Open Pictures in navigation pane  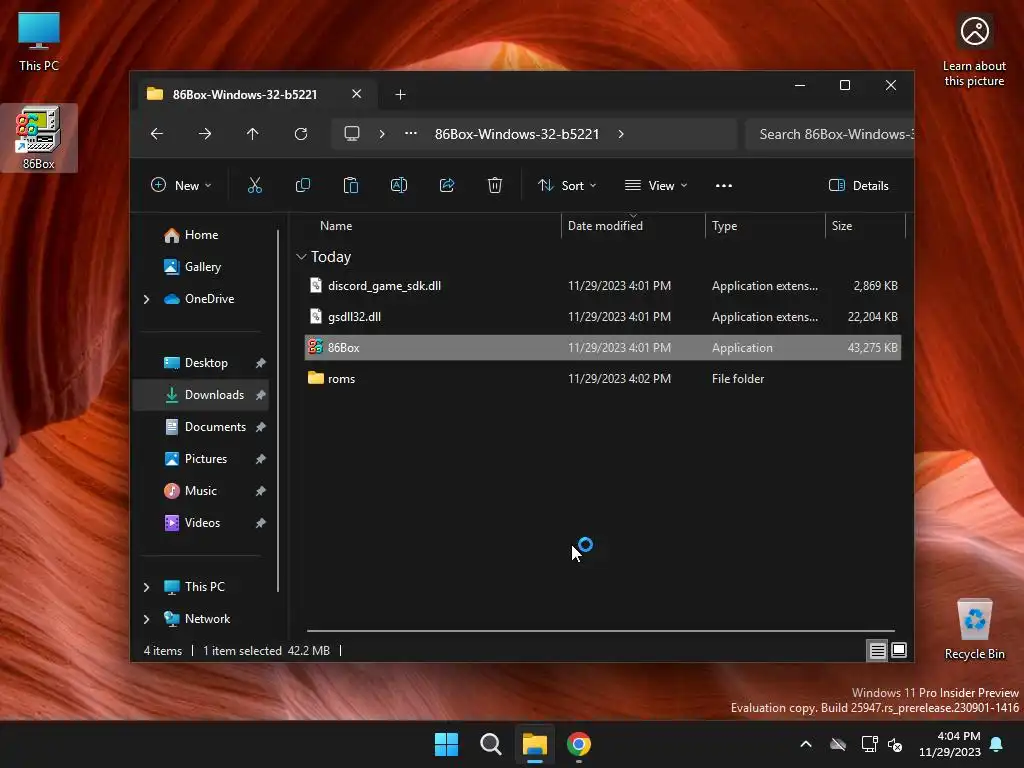tap(201, 459)
